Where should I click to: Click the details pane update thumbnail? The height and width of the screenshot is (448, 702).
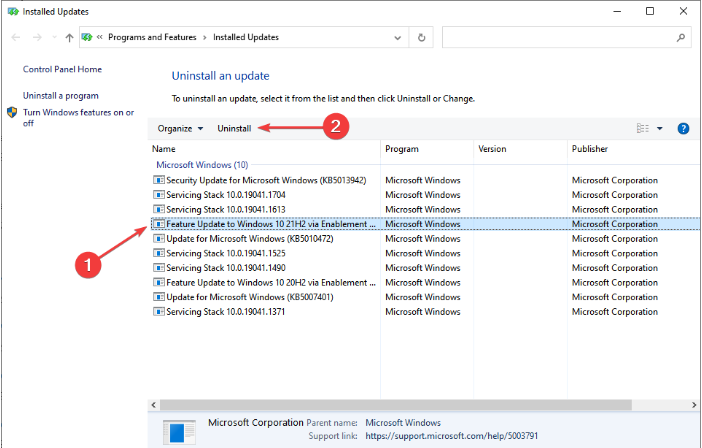179,432
